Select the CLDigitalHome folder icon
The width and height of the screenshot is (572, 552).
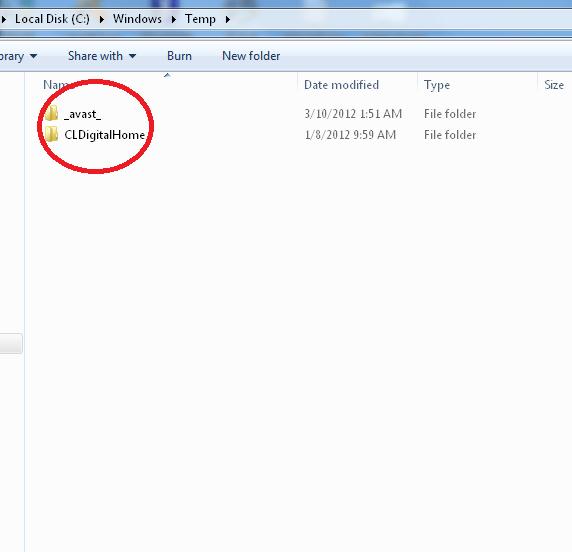click(51, 134)
